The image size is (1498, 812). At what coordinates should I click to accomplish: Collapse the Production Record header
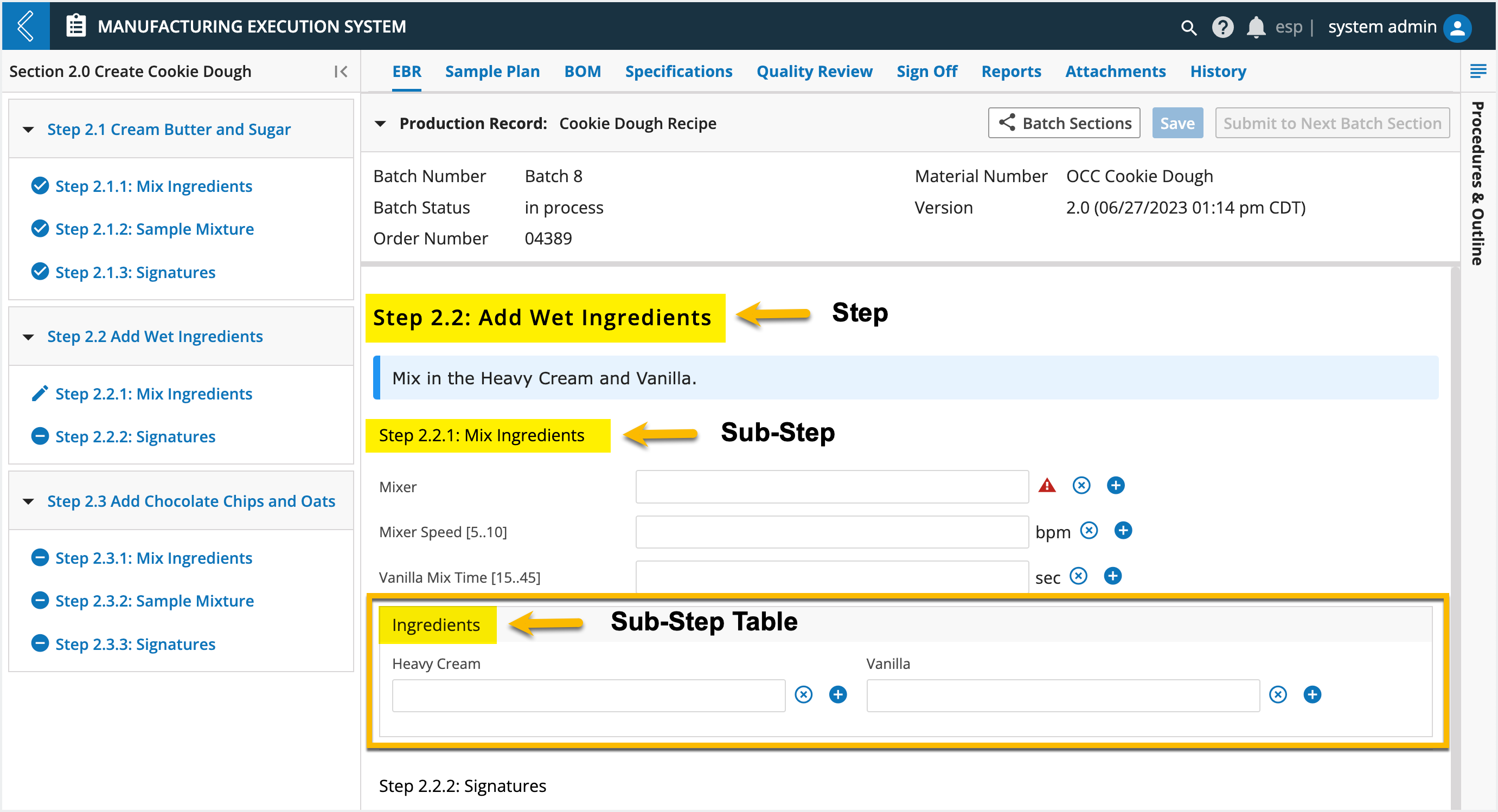[380, 123]
